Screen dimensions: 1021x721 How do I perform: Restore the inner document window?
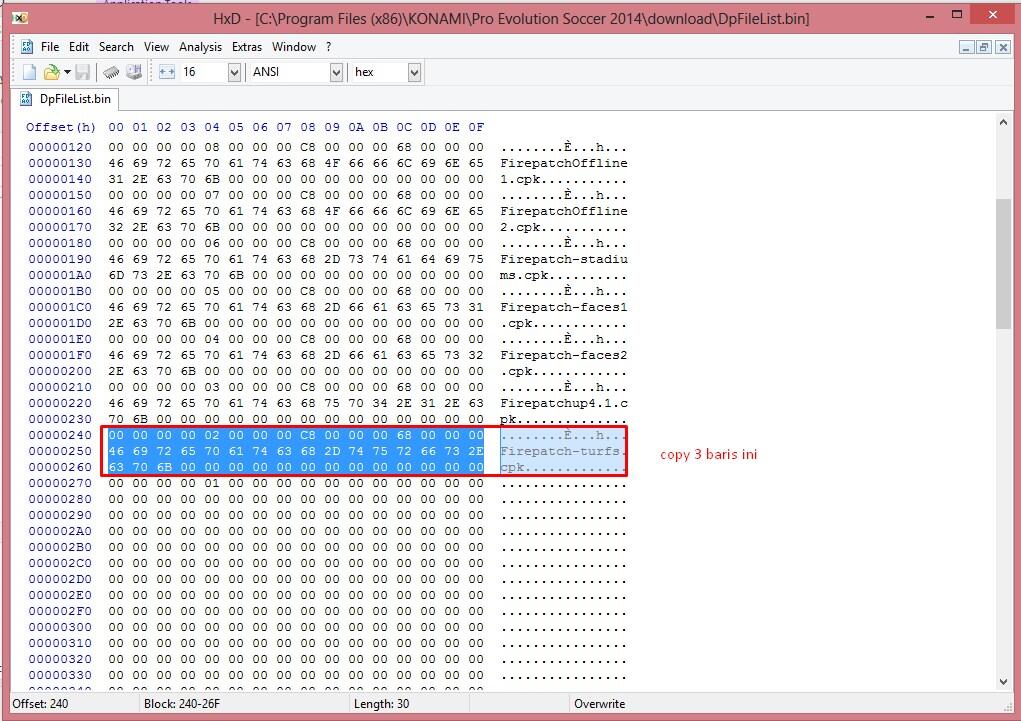coord(984,47)
